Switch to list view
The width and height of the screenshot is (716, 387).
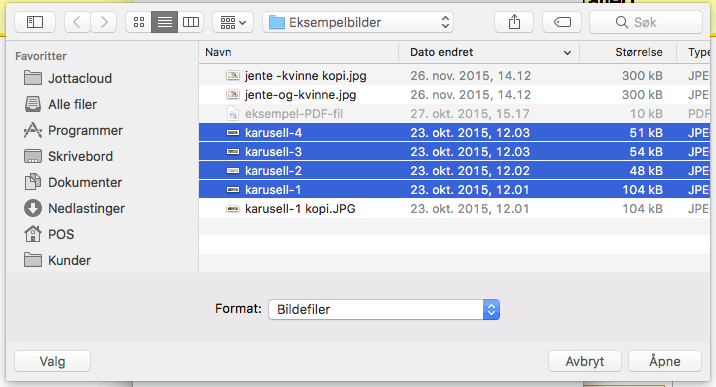point(165,22)
